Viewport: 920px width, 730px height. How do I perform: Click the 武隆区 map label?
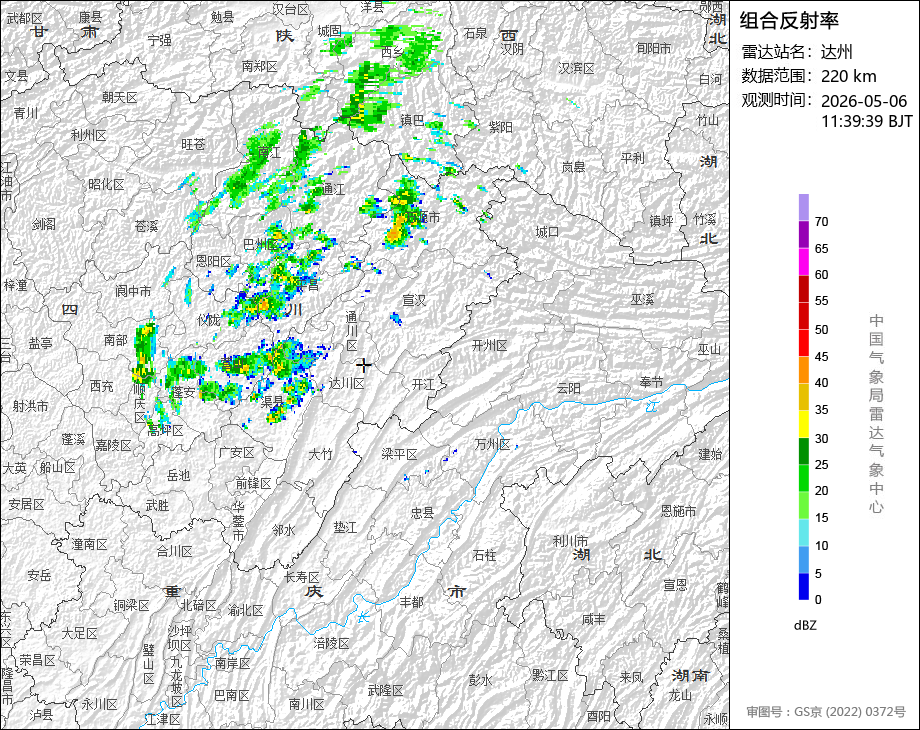click(385, 691)
